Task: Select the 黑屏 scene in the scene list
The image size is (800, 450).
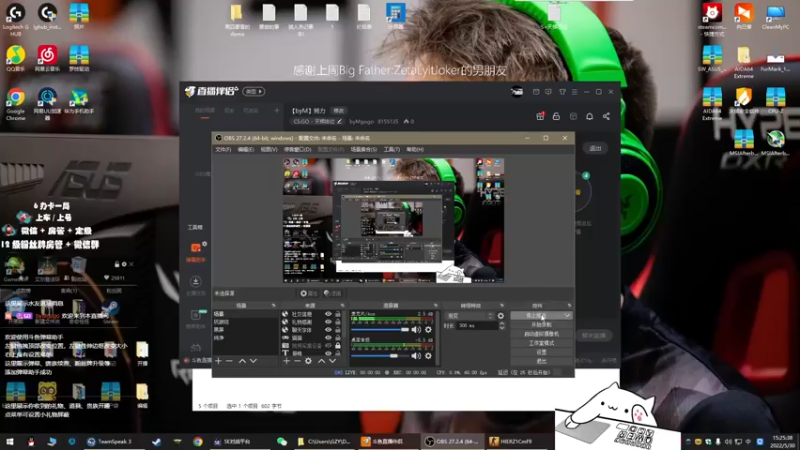Action: pyautogui.click(x=219, y=330)
